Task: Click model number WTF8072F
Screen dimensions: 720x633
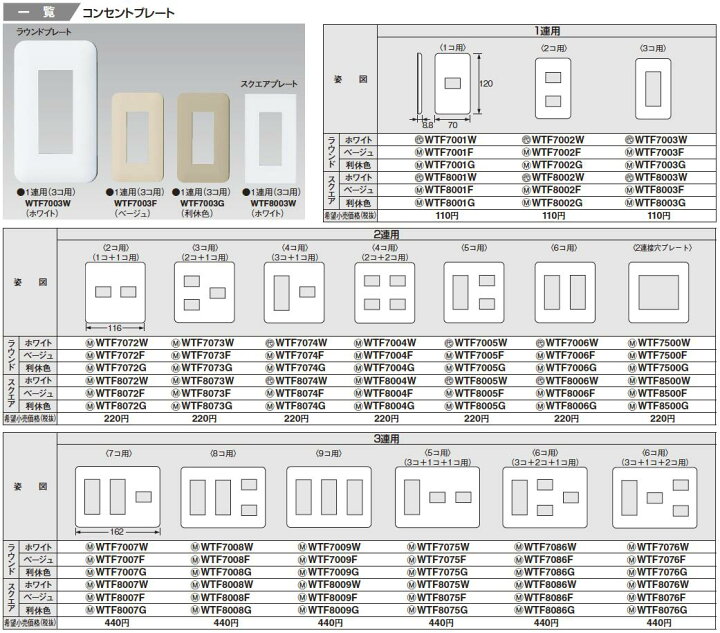Action: pos(120,393)
